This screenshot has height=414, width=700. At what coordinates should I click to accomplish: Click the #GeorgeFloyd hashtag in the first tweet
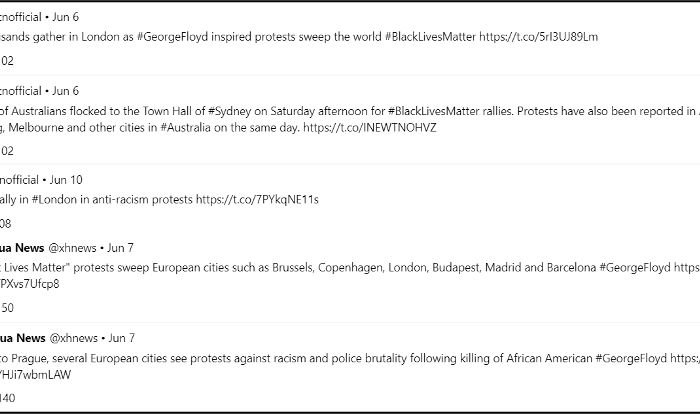point(172,37)
